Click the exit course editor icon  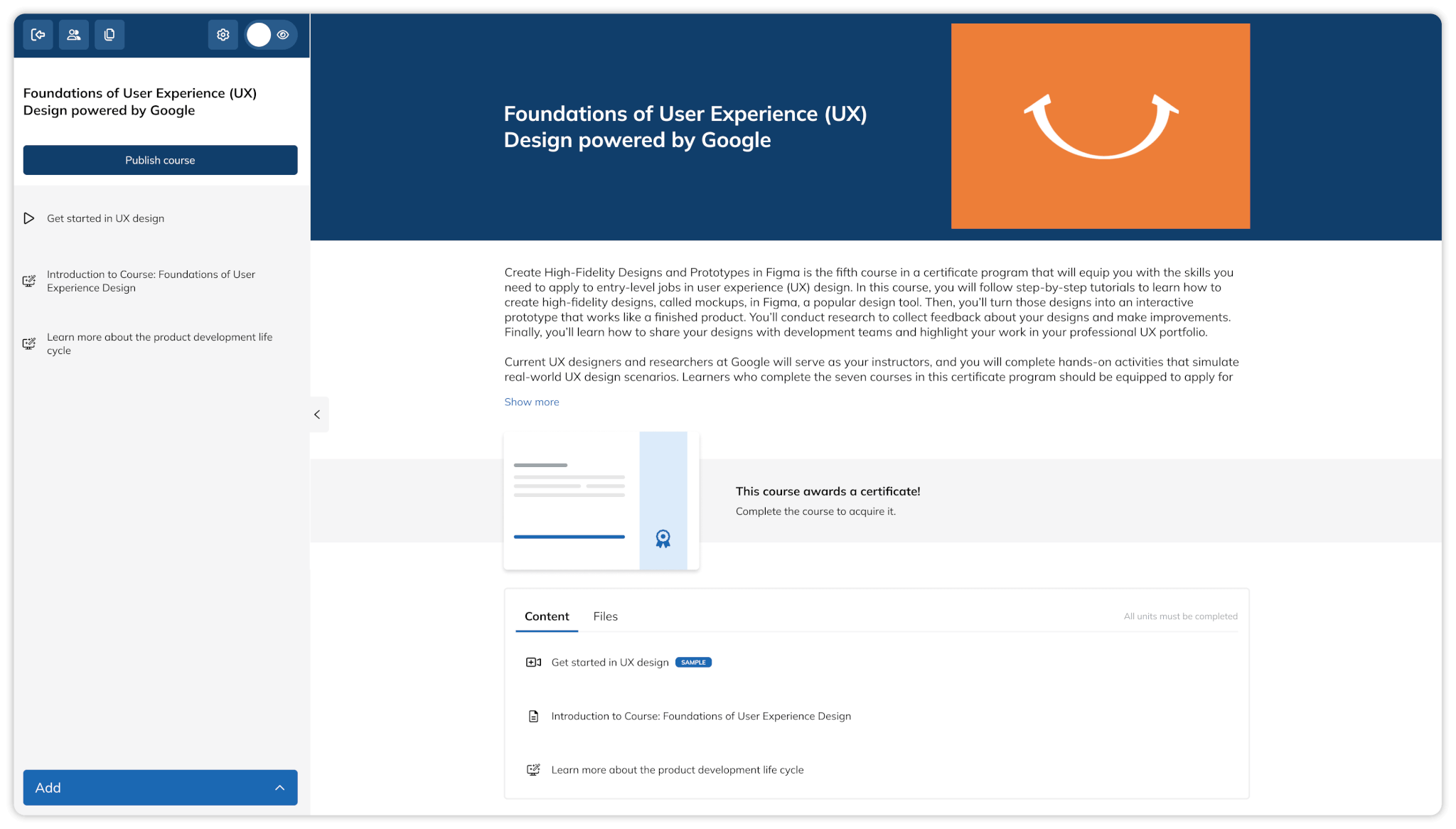38,34
